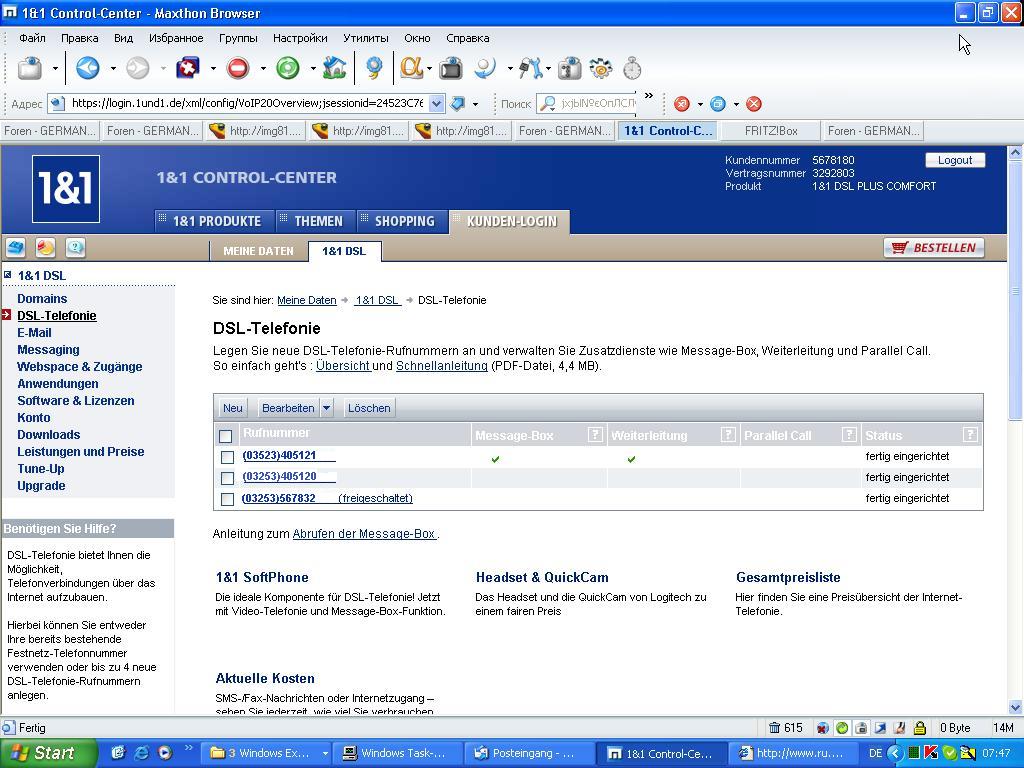Check the box for number (03253)567832

[x=227, y=499]
